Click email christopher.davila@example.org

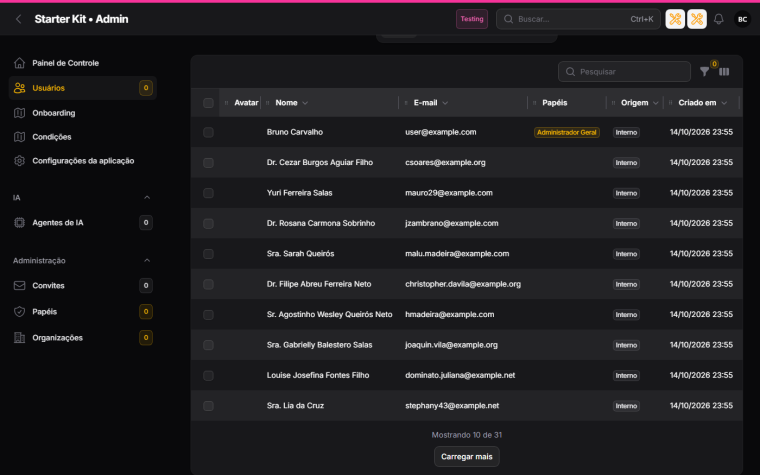(463, 284)
